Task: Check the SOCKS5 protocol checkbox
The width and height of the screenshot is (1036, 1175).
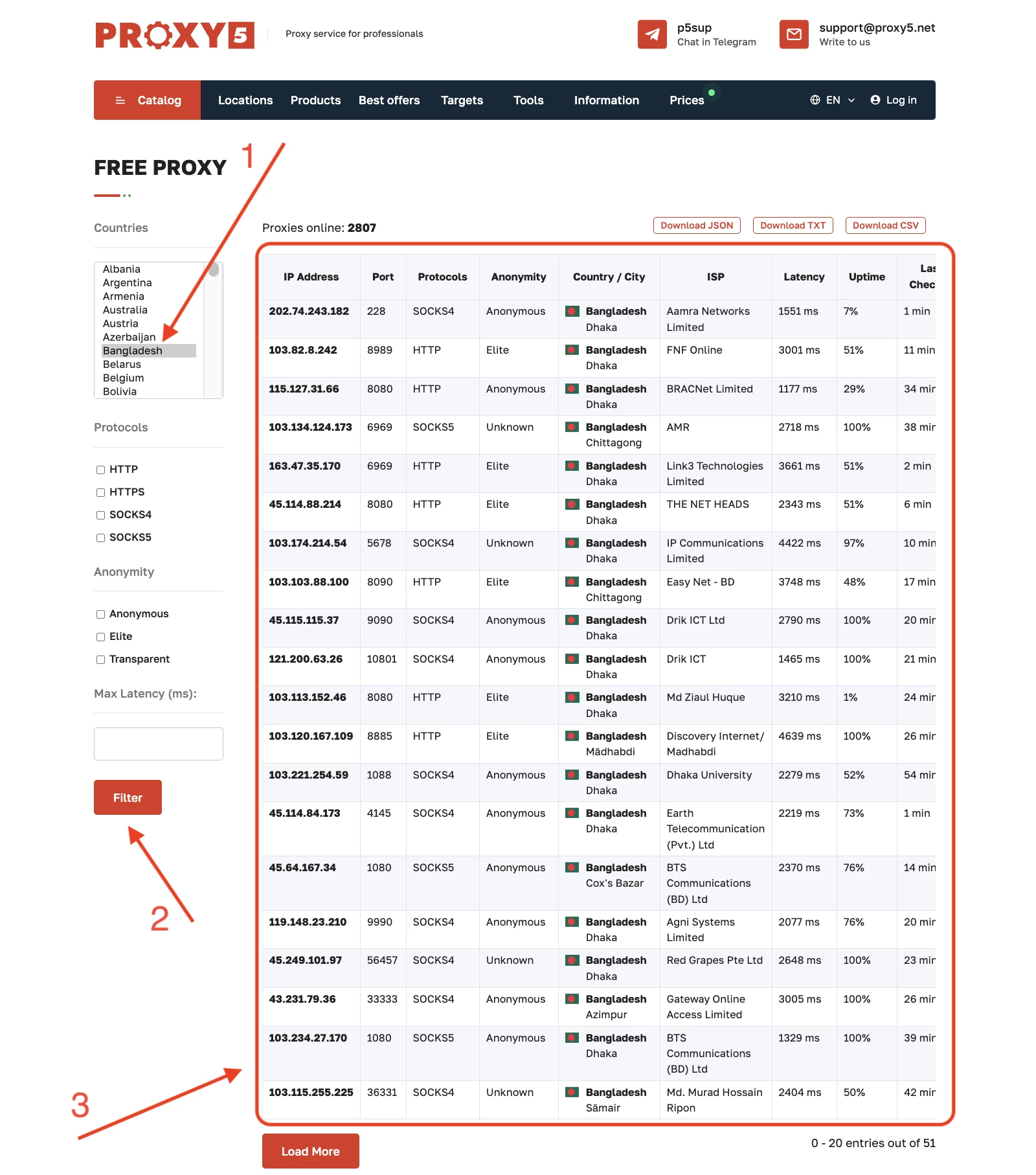Action: pos(100,538)
